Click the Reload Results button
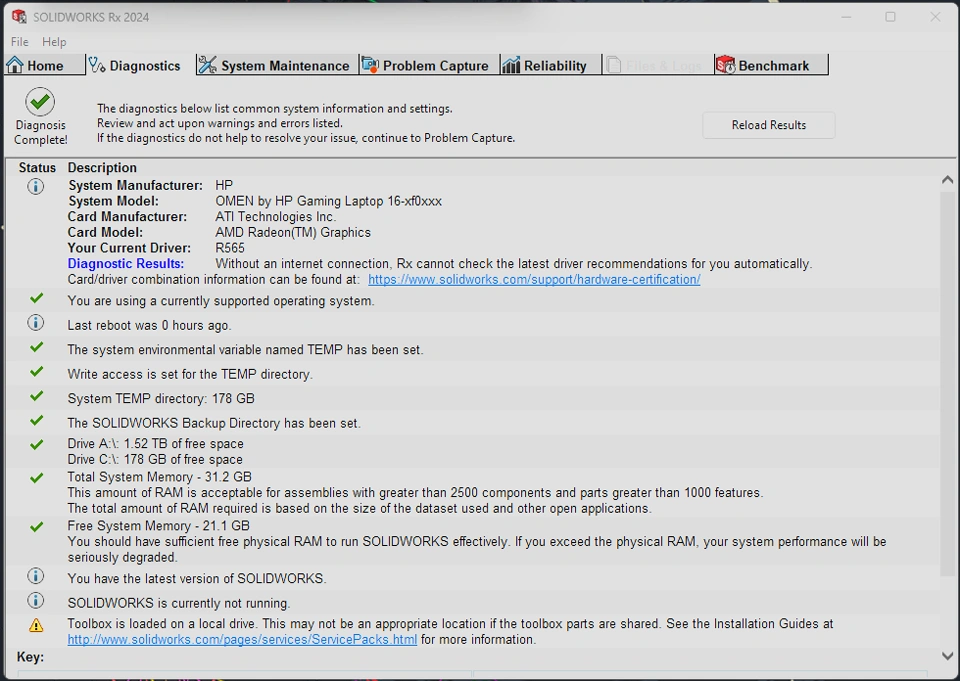Screen dimensions: 960x681 pos(768,125)
